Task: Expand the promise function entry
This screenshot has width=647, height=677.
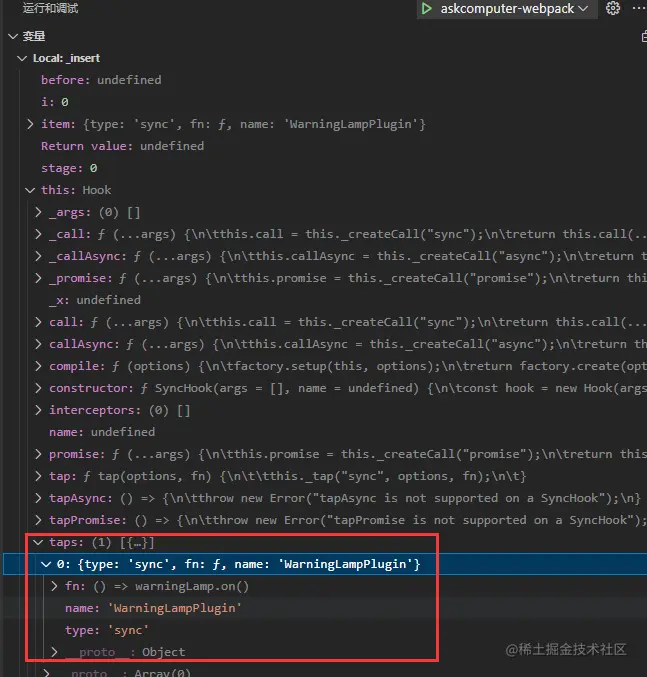Action: (x=38, y=454)
